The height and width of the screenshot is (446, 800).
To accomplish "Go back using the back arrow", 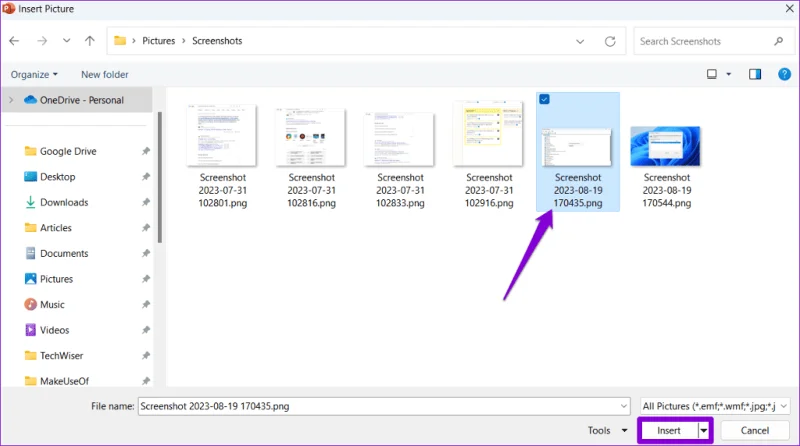I will [14, 41].
